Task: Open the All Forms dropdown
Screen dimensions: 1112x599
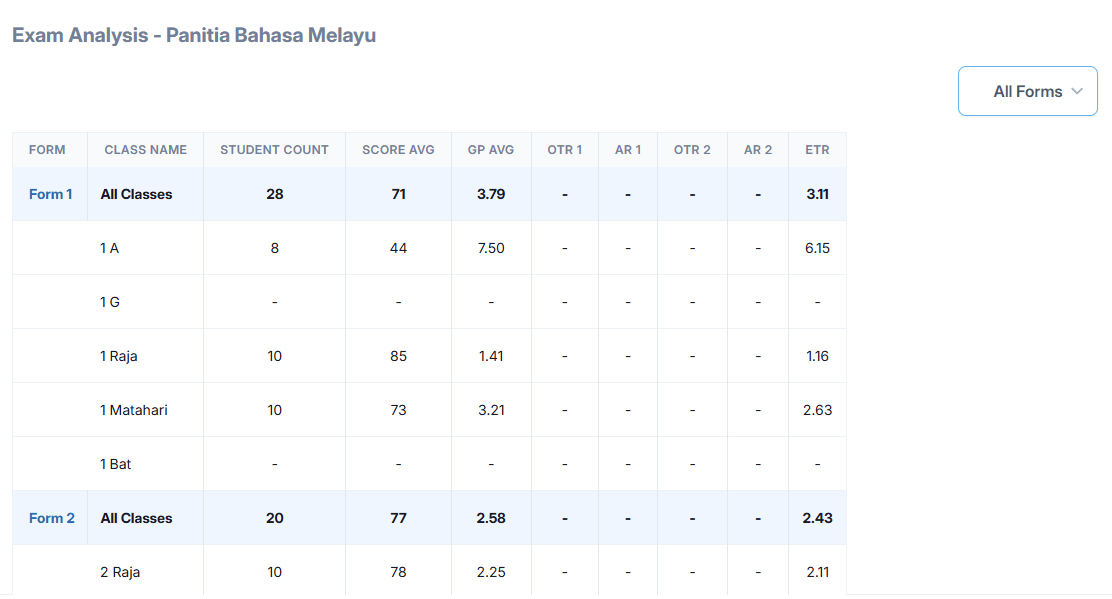Action: [x=1027, y=91]
